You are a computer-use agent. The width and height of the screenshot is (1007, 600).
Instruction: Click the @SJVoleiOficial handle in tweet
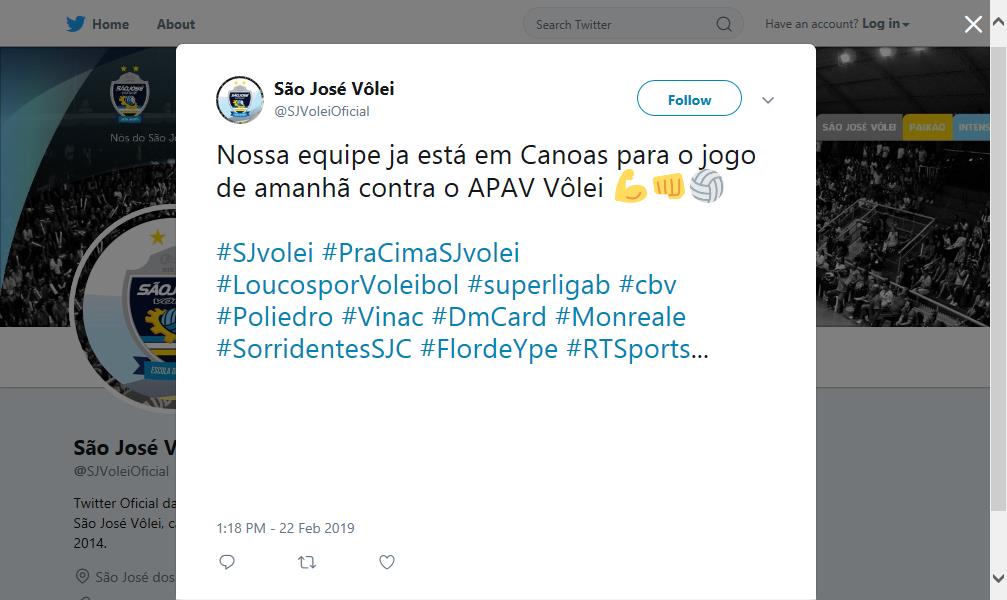322,111
